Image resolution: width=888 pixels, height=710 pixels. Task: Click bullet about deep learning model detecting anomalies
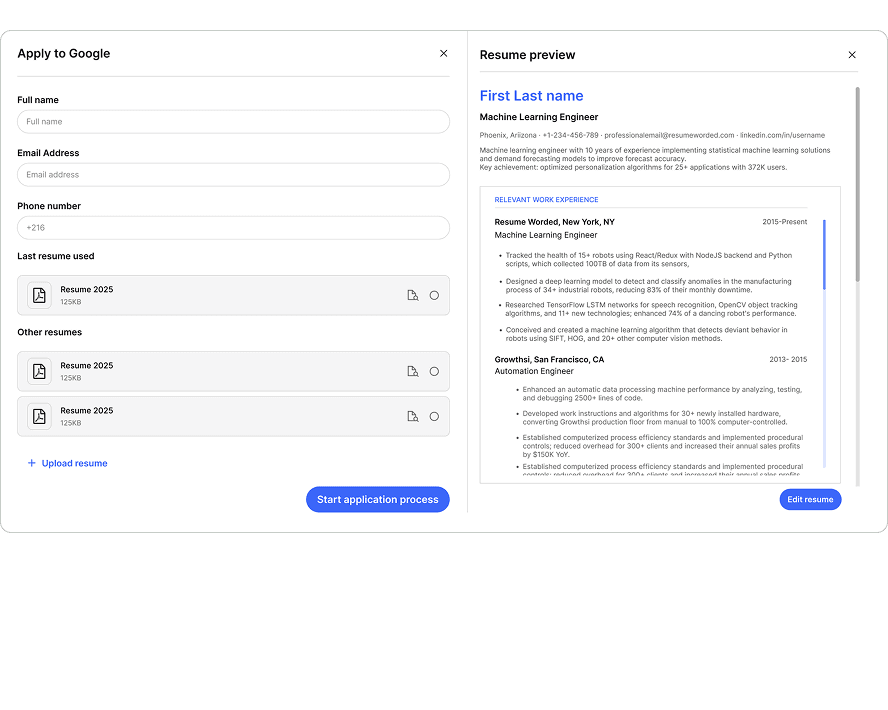pos(648,285)
